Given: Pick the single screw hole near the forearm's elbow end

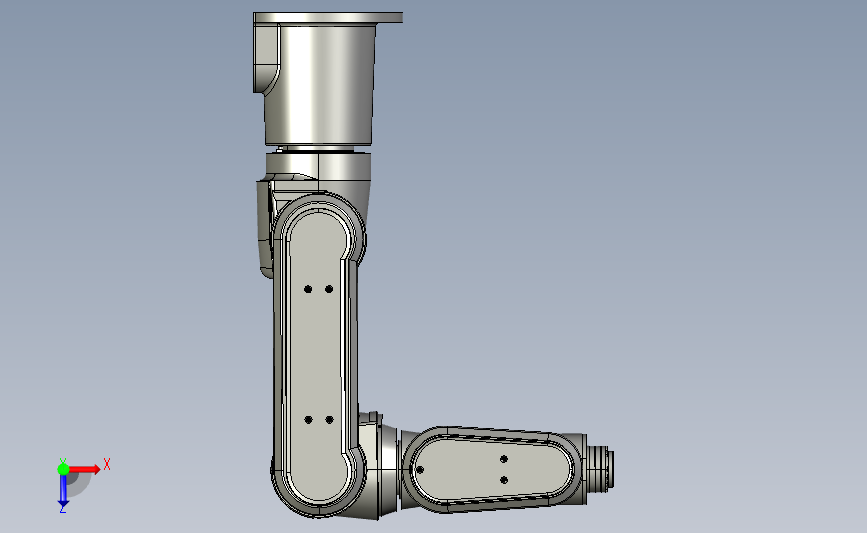Looking at the screenshot, I should 420,470.
